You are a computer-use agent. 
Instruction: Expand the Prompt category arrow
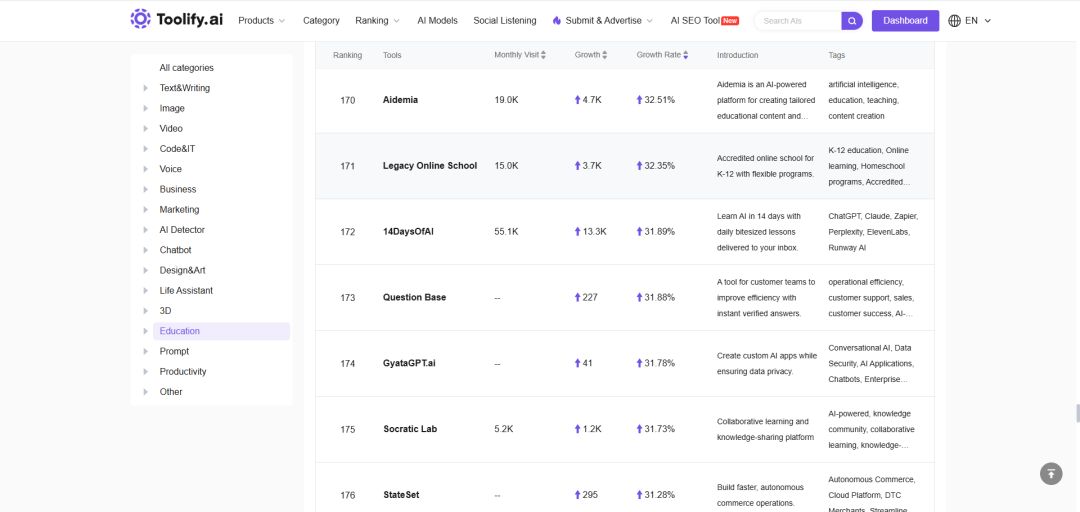point(145,351)
